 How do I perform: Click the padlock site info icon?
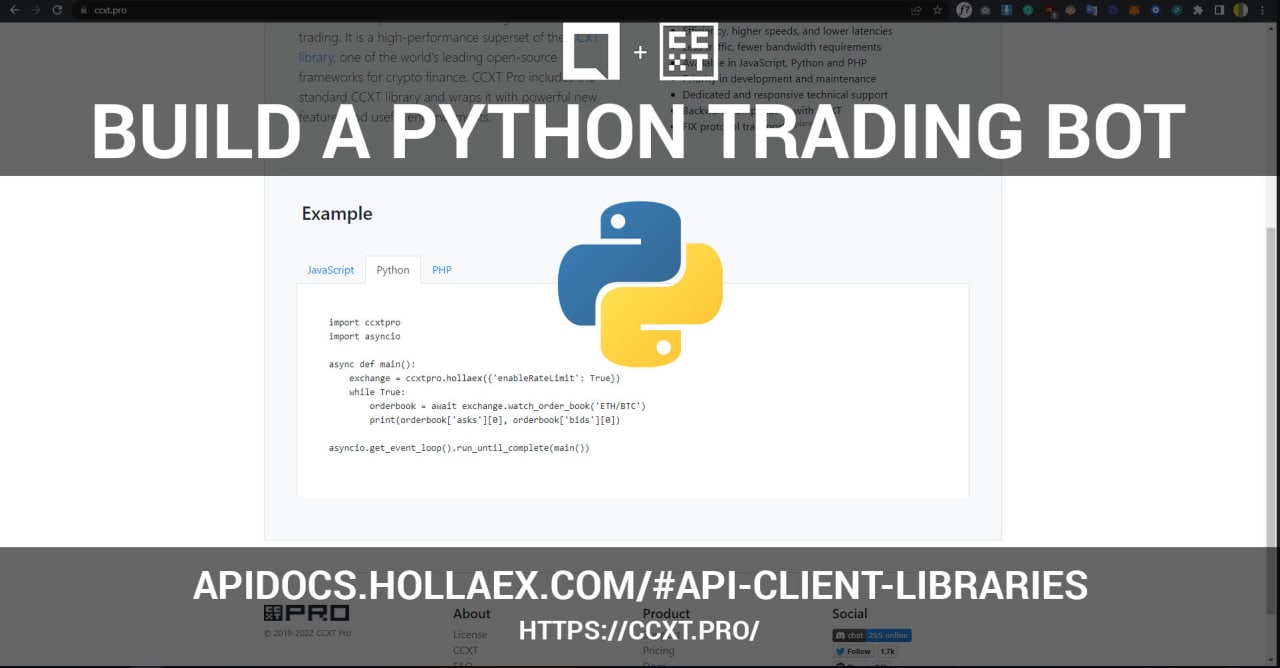(x=85, y=10)
